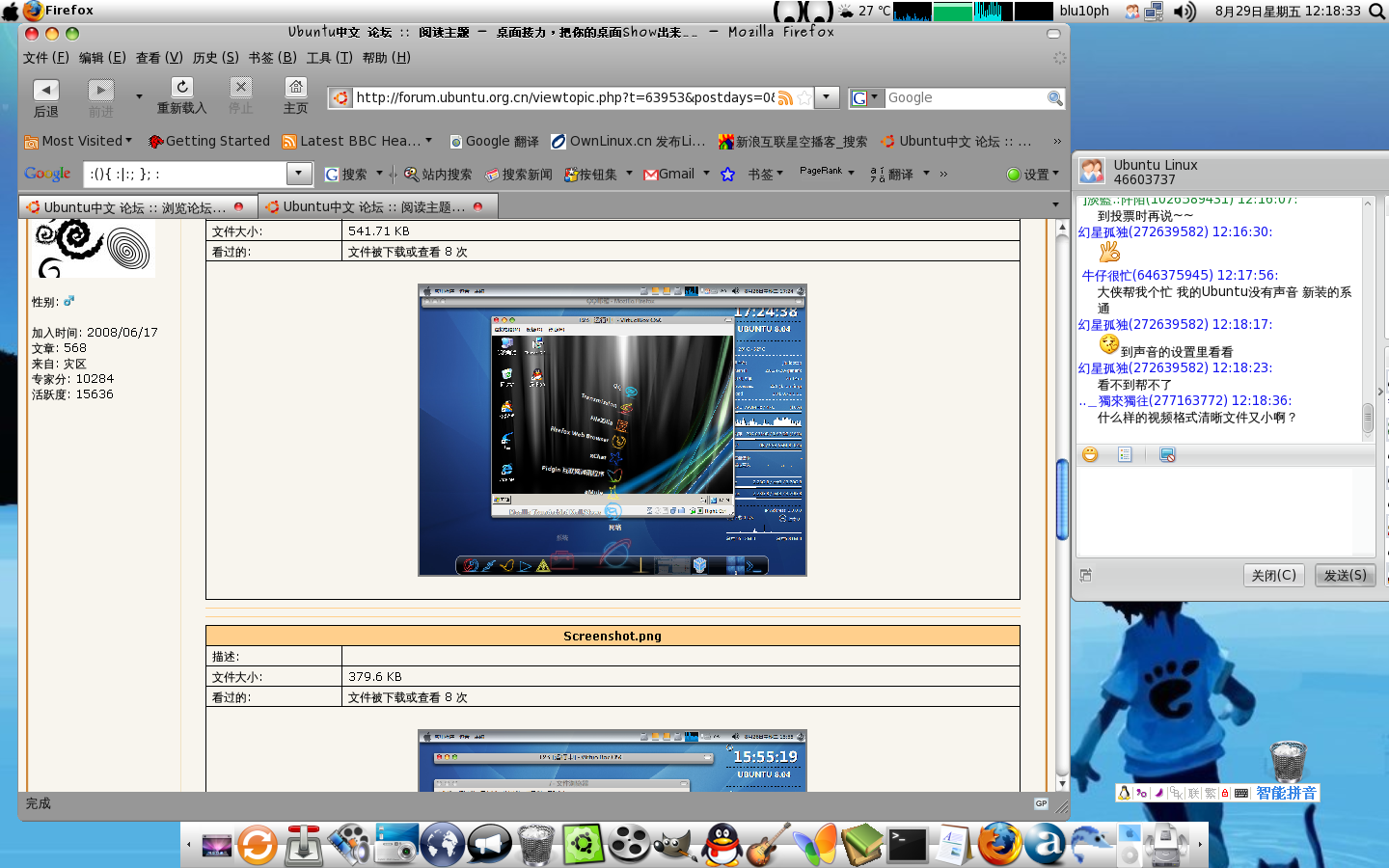Screen dimensions: 1389x868
Task: Open the 帮助 (H) menu
Action: [386, 57]
